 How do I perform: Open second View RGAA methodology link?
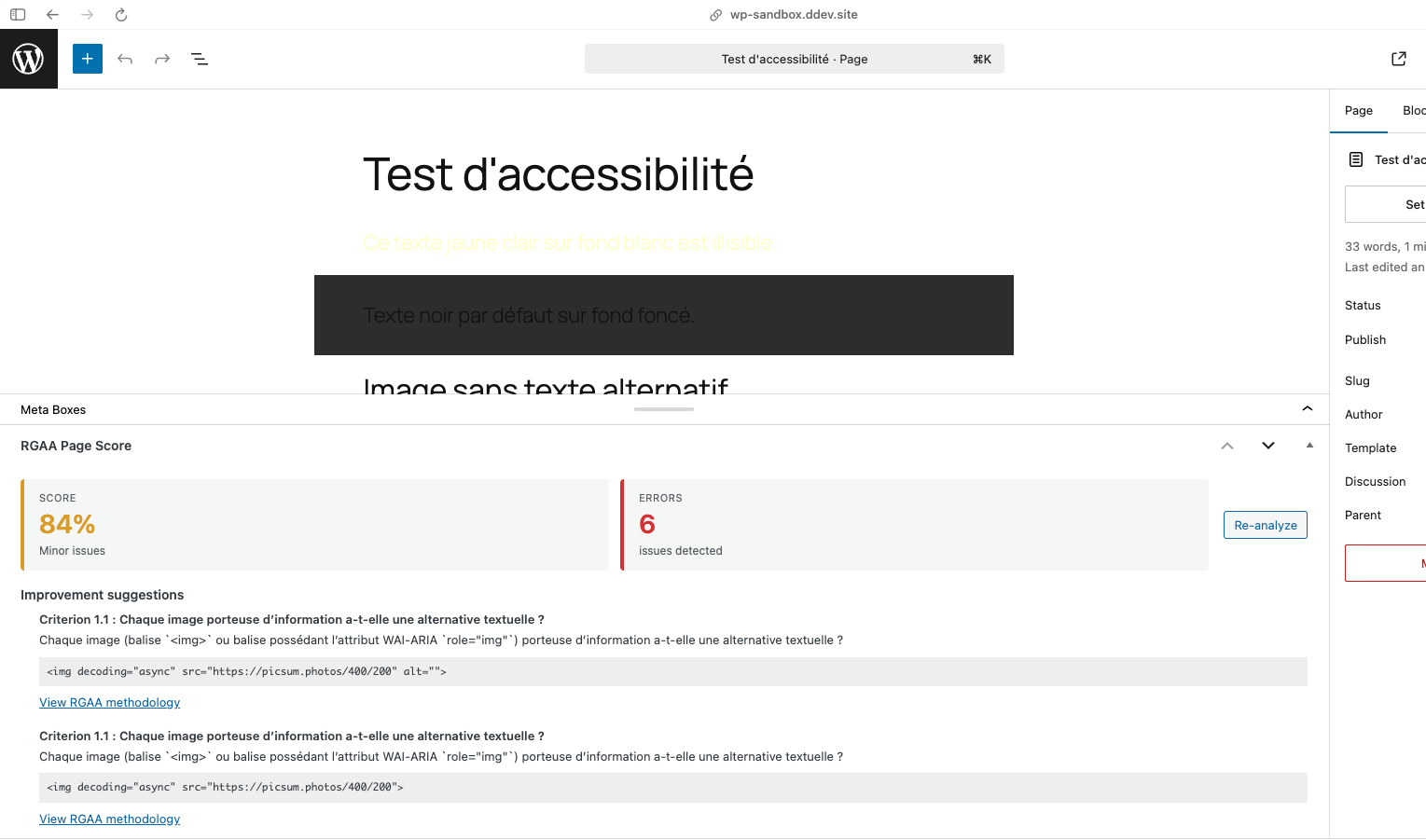pyautogui.click(x=110, y=819)
